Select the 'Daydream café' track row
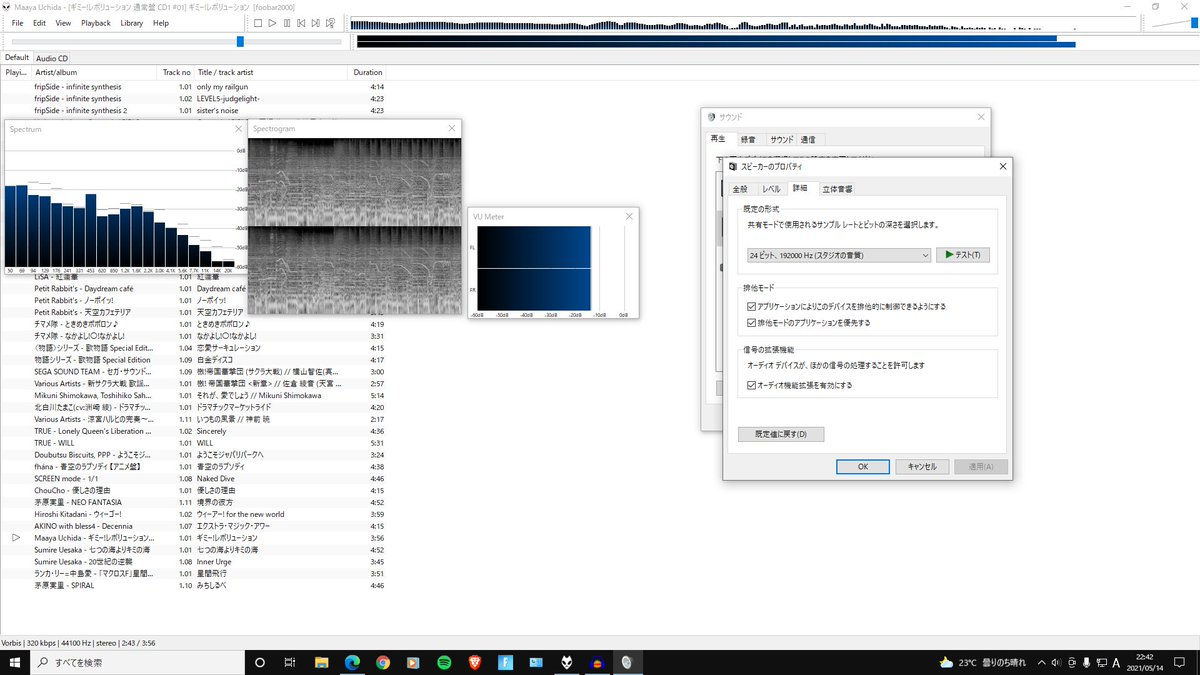Screen dimensions: 1200x675 click(194, 288)
